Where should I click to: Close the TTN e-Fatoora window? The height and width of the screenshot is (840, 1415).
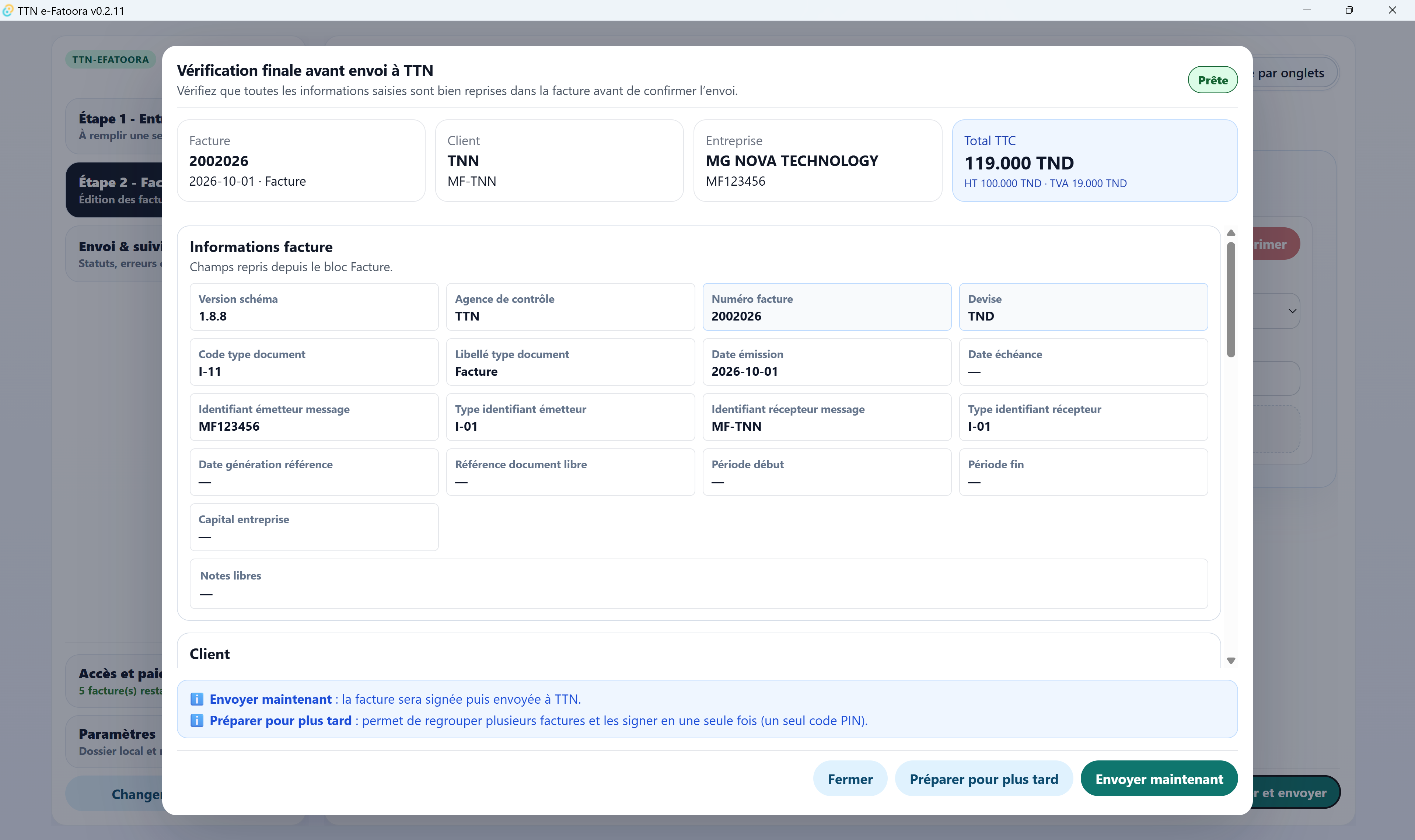[1393, 10]
